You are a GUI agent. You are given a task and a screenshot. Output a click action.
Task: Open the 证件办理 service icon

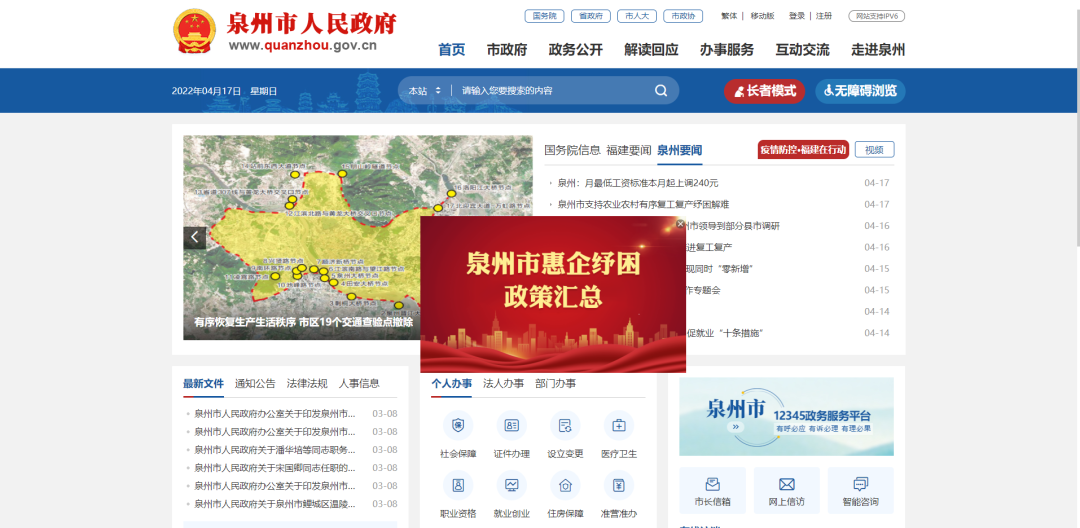coord(512,426)
